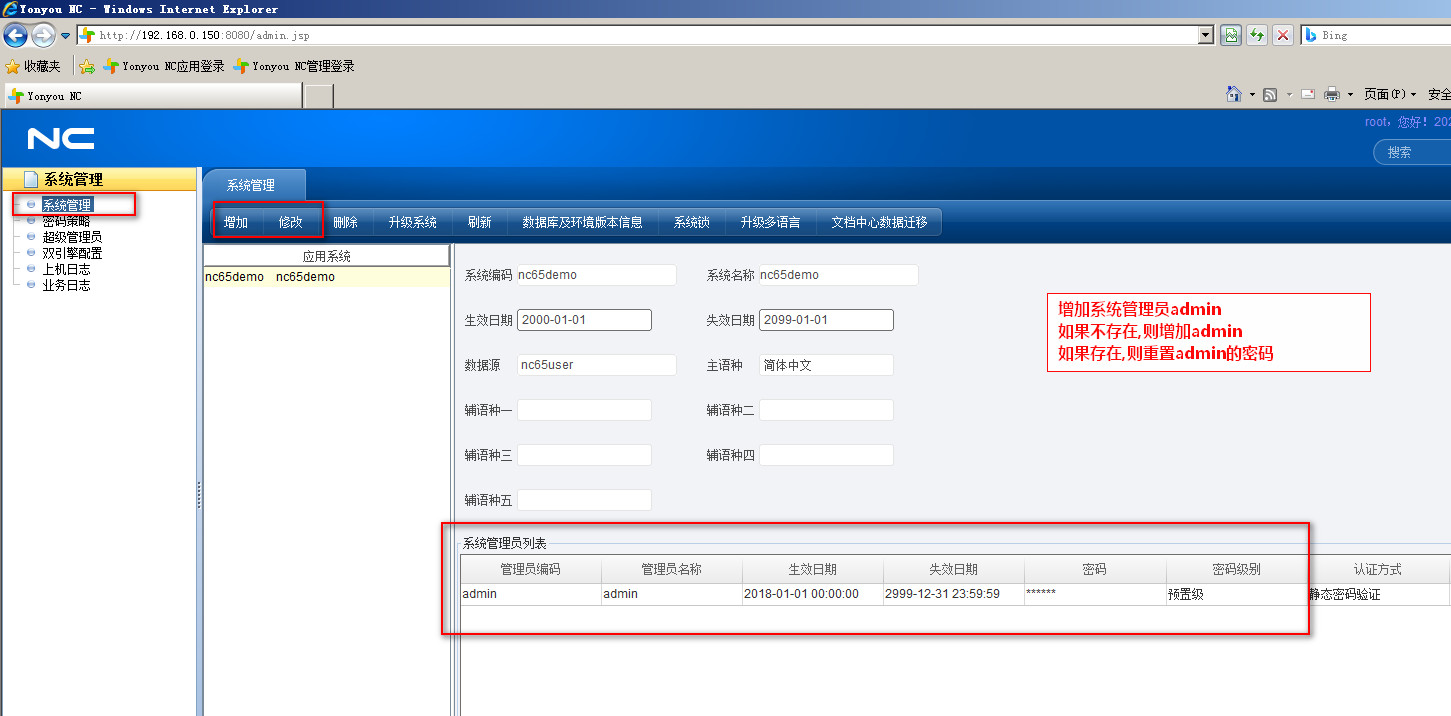Select 密码策略 in the left tree

[x=66, y=221]
